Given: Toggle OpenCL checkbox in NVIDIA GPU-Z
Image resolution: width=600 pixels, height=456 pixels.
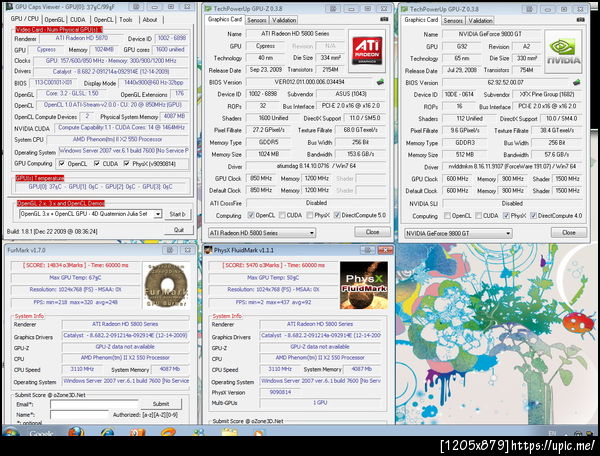Looking at the screenshot, I should 447,216.
